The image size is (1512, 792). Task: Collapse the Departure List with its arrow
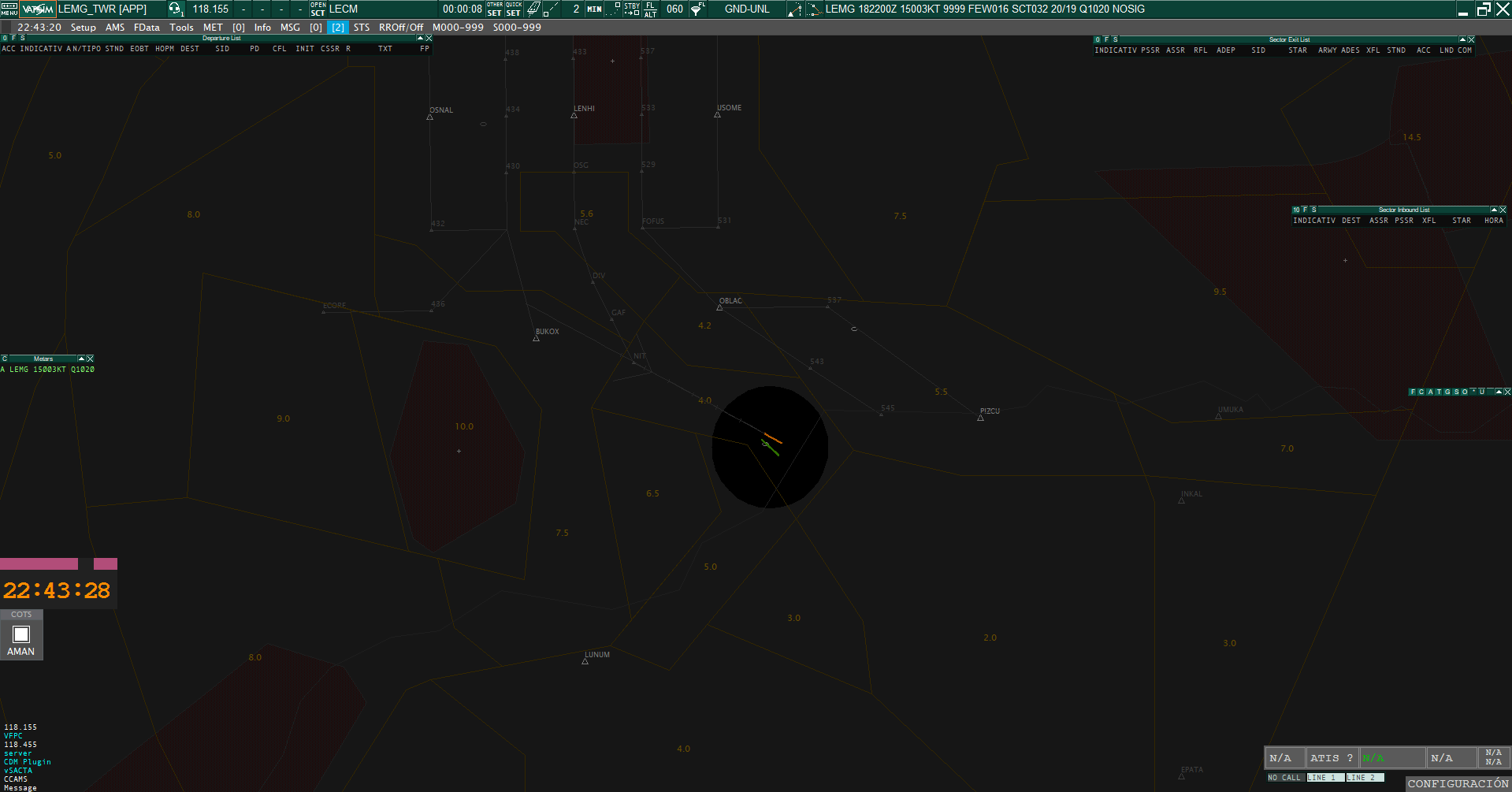[x=420, y=38]
